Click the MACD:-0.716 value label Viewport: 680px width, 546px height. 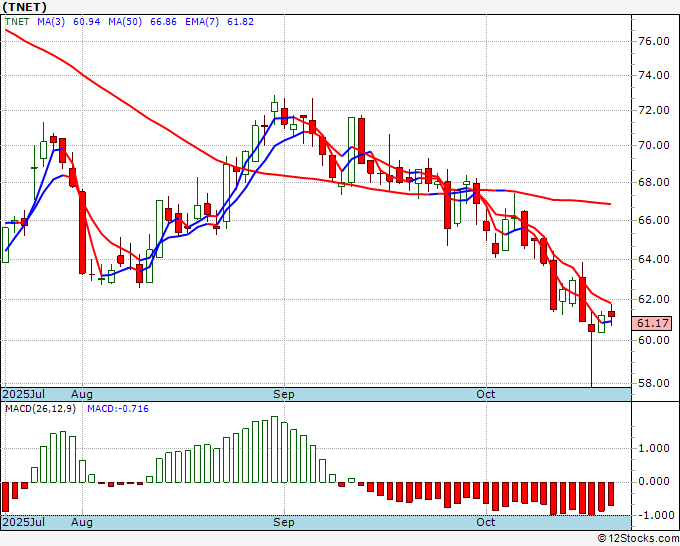[118, 409]
